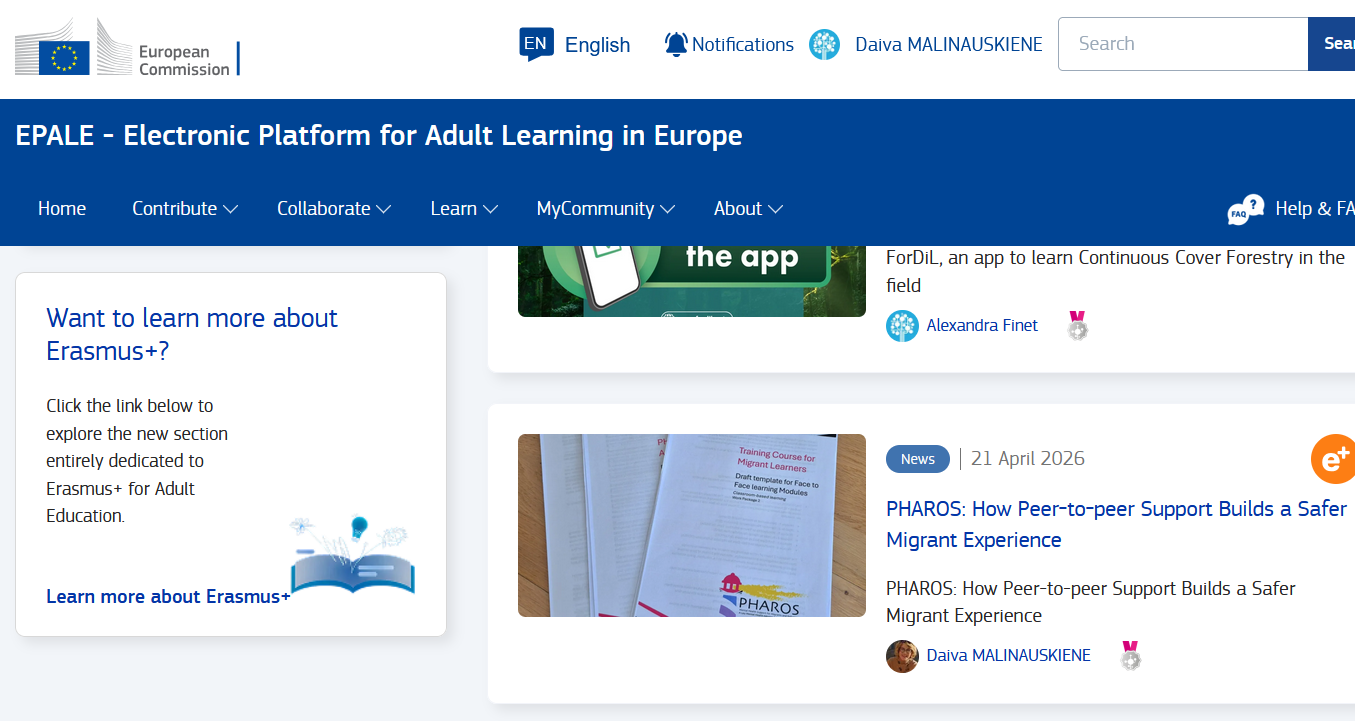
Task: Expand the Collaborate dropdown menu
Action: [334, 208]
